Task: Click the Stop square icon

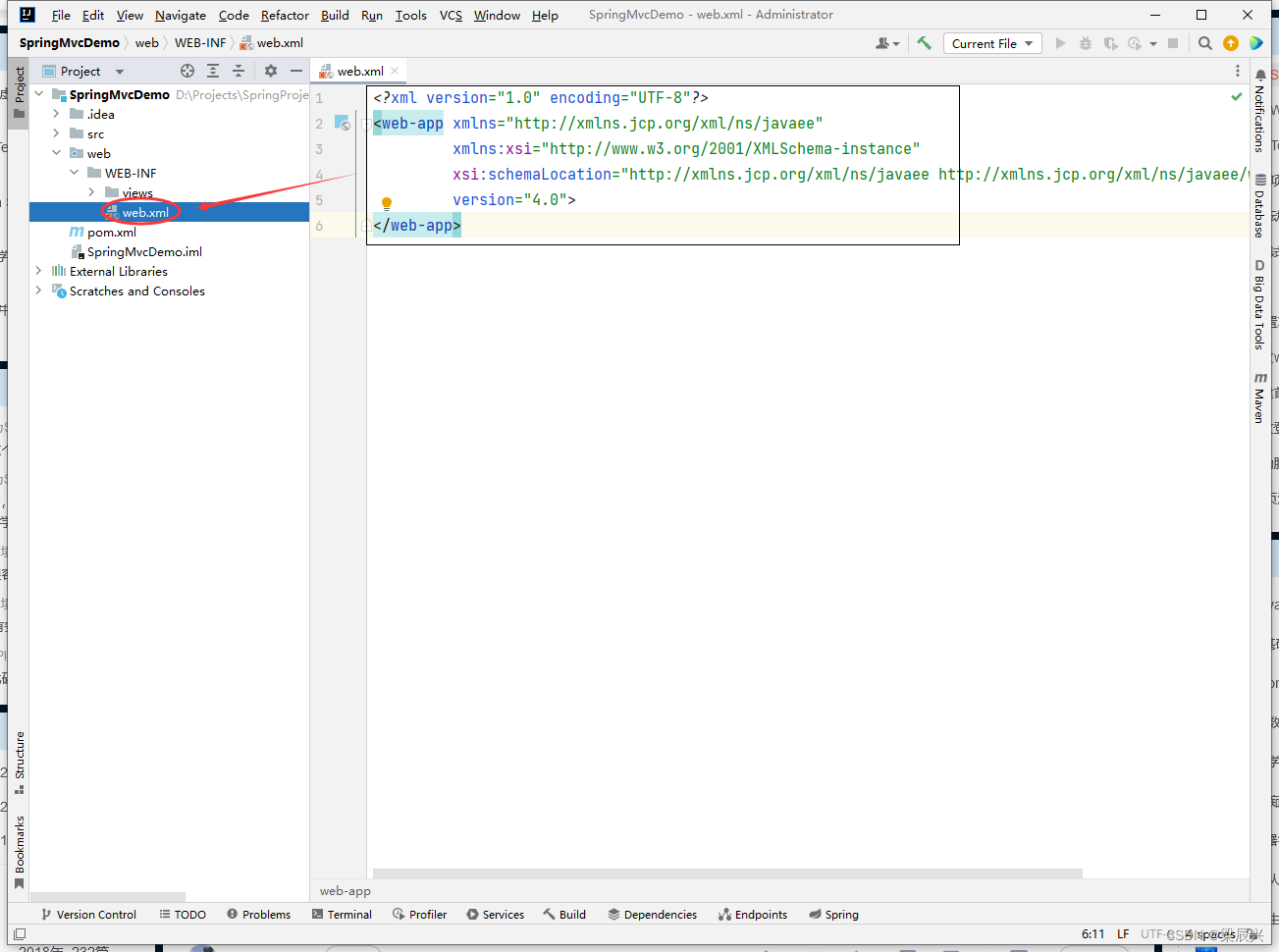Action: 1173,43
